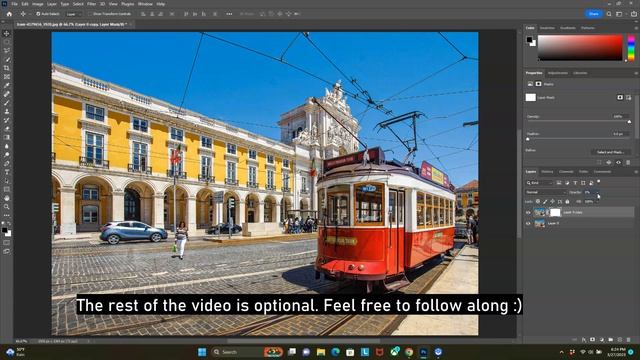Viewport: 640px width, 360px height.
Task: Open the Edit Toolbar three-dots button
Action: (x=7, y=216)
